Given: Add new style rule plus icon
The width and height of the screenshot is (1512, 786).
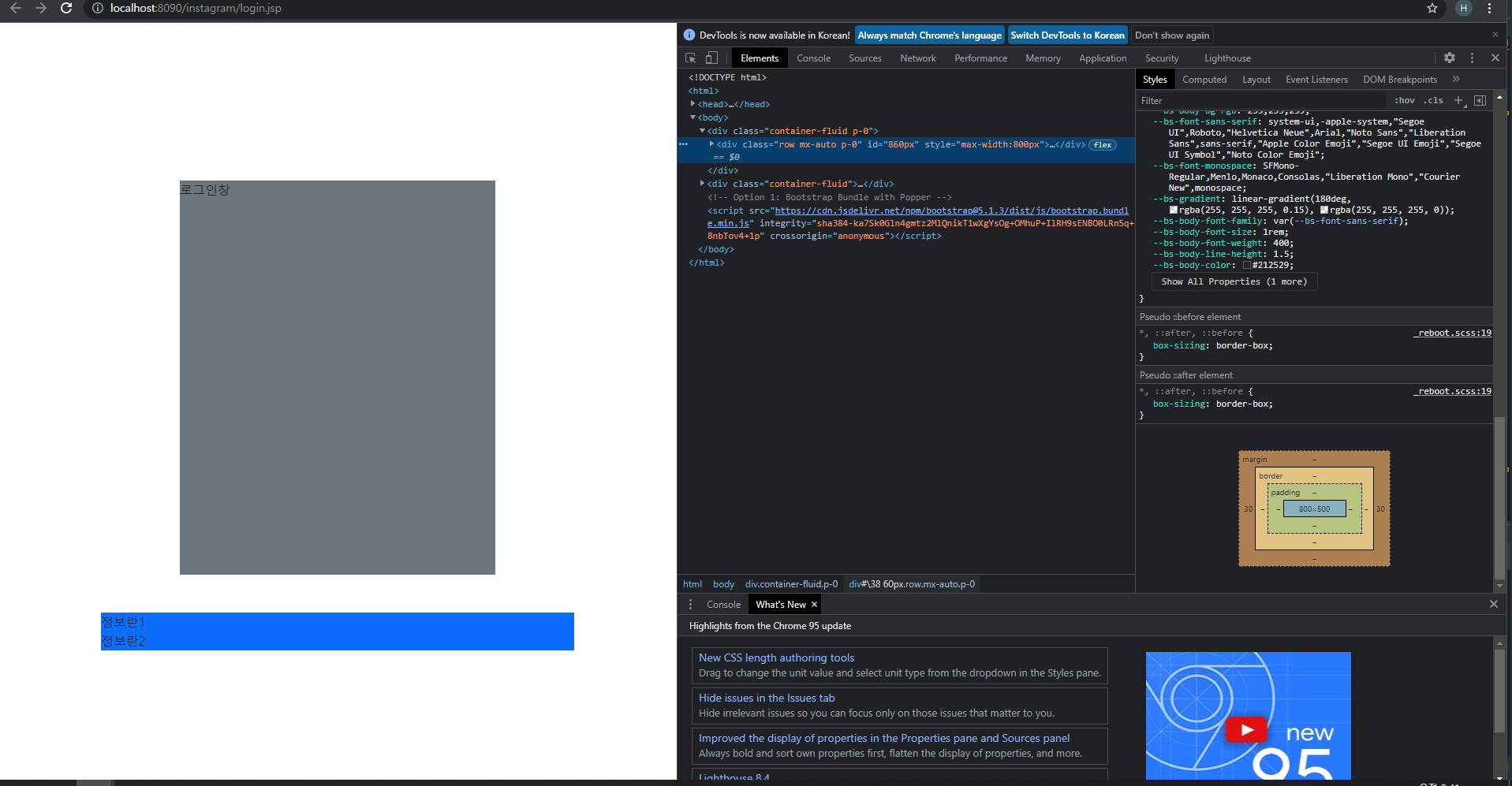Looking at the screenshot, I should 1458,101.
